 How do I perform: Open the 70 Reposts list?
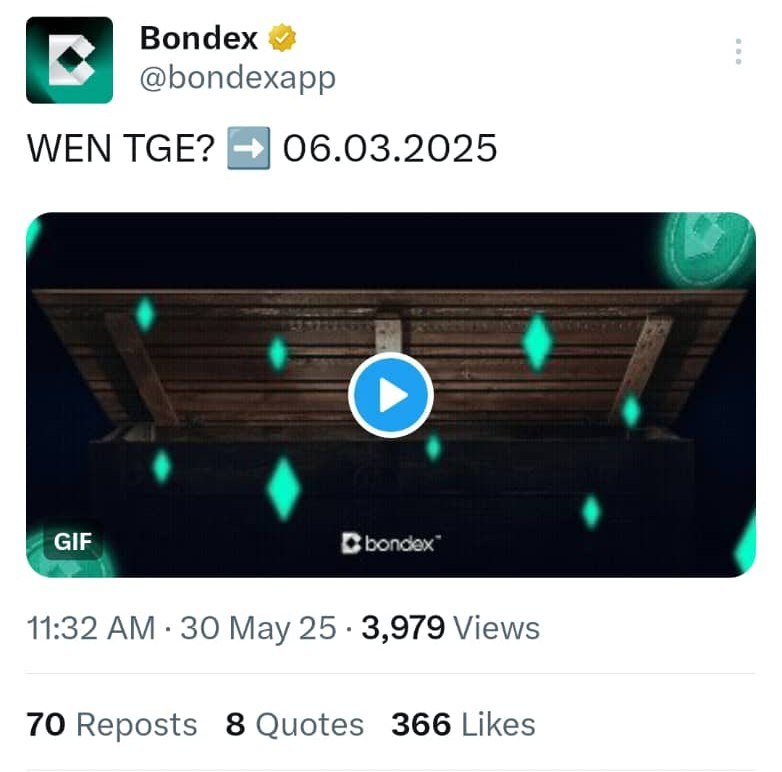pyautogui.click(x=112, y=724)
